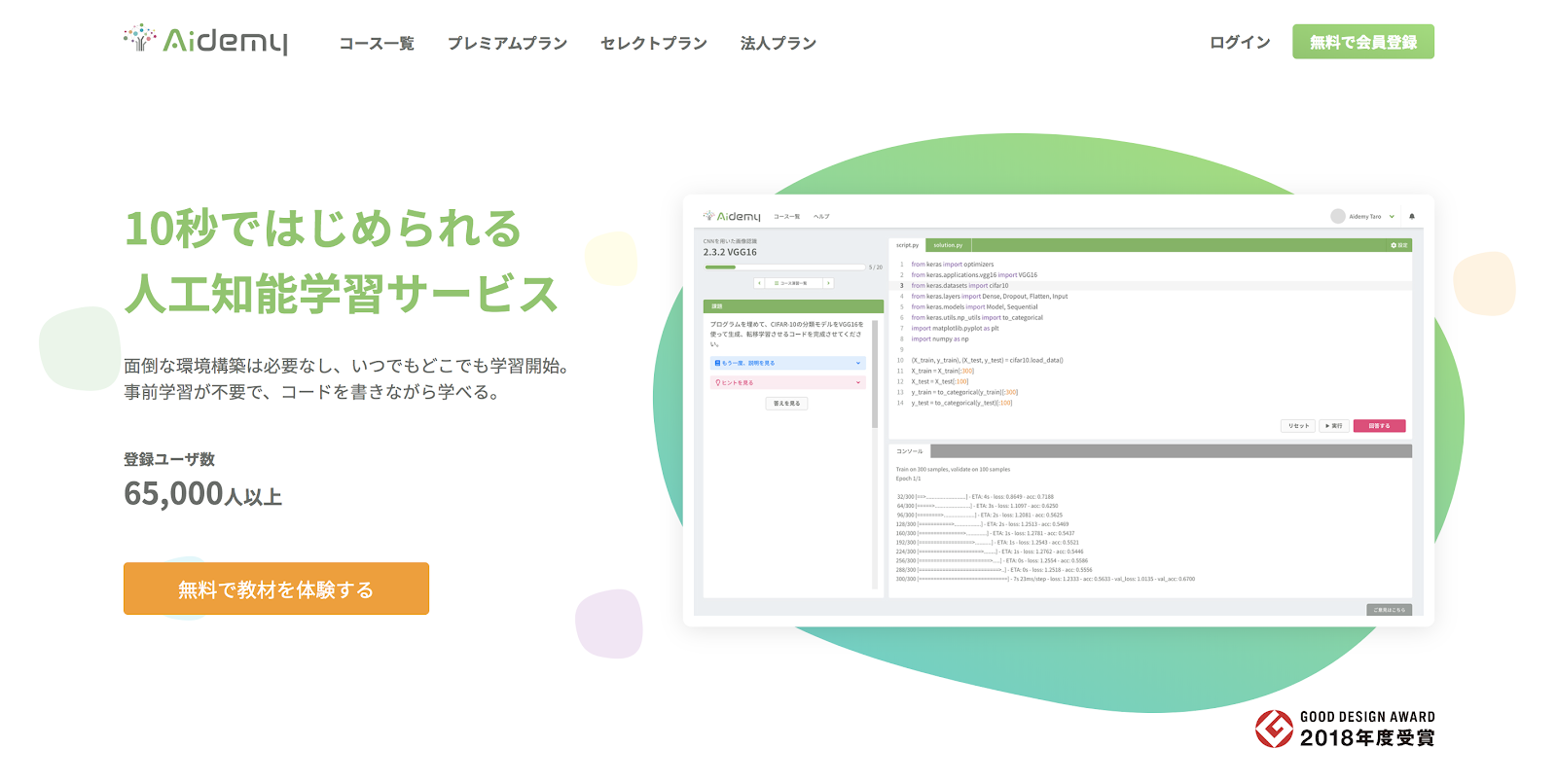Click the green 無料で会員登録 button
Image resolution: width=1557 pixels, height=784 pixels.
tap(1362, 42)
